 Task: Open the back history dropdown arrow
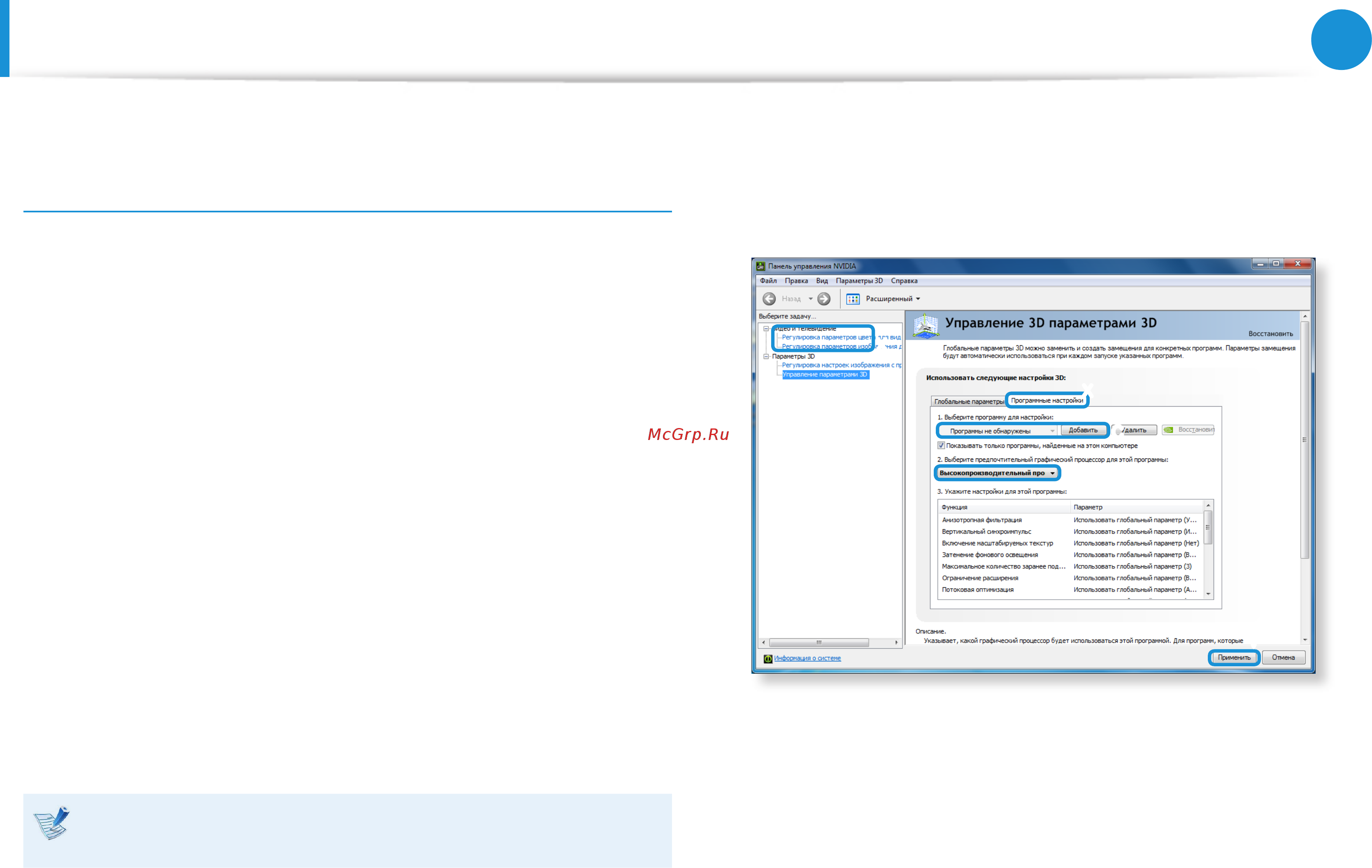pos(810,299)
